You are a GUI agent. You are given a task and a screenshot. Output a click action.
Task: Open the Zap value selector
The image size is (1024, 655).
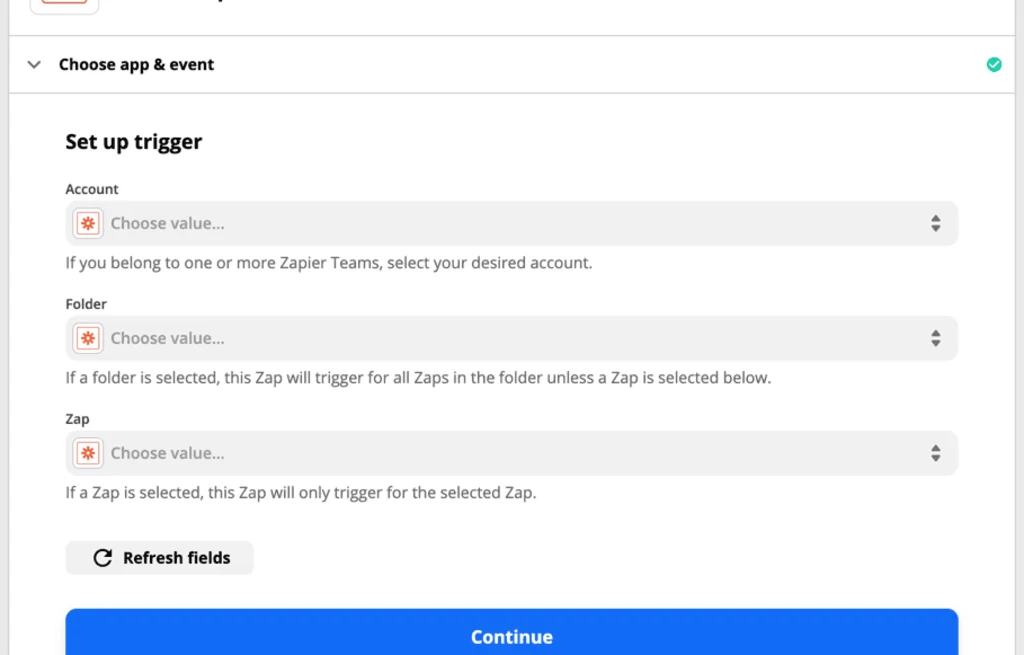point(500,453)
